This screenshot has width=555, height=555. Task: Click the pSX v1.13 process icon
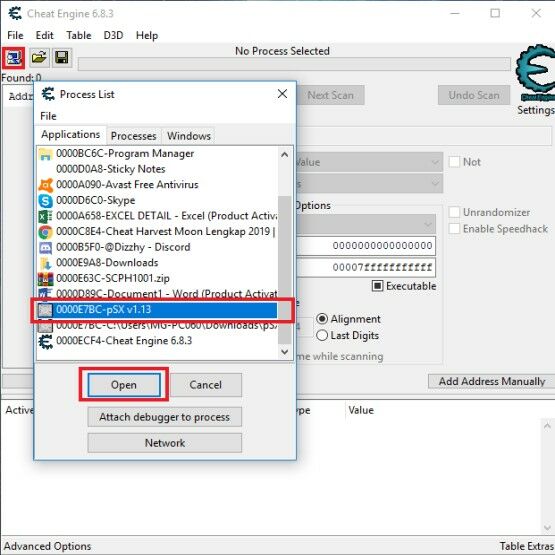45,310
